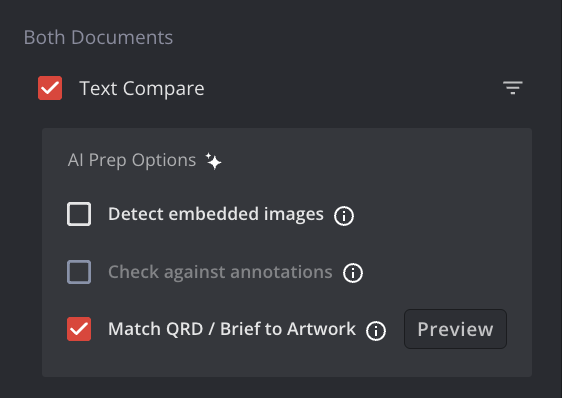Screen dimensions: 562x398
Task: Click the AI Prep Options heading
Action: [132, 160]
